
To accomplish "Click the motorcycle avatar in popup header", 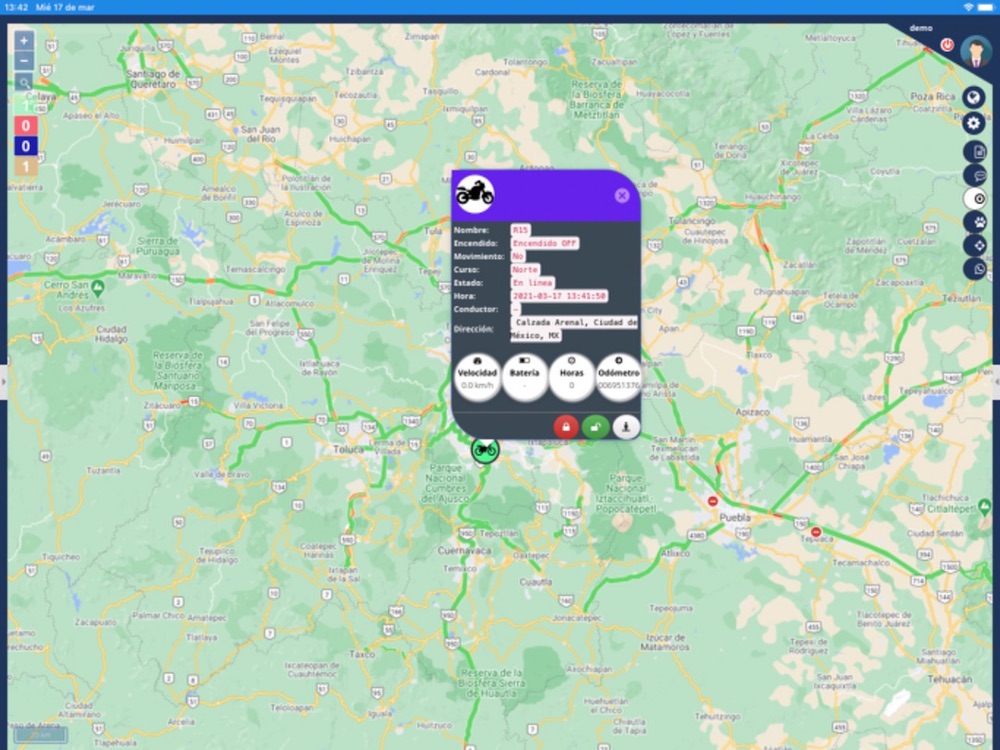I will (475, 194).
